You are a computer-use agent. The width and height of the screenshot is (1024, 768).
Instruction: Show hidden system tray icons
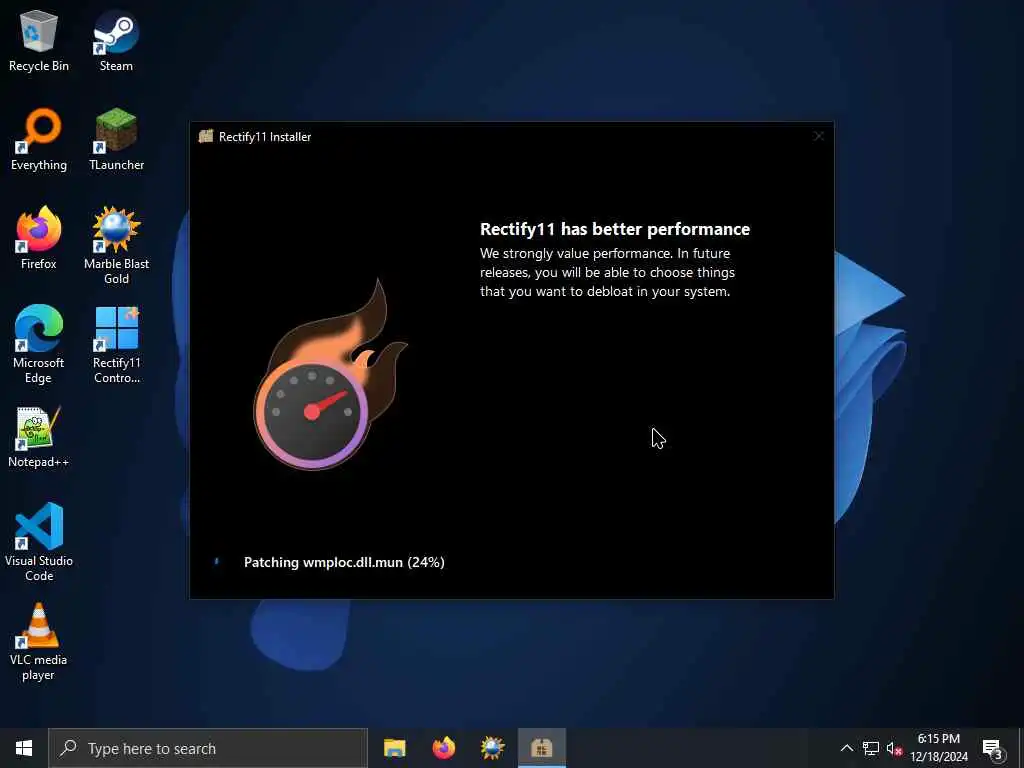[x=846, y=748]
